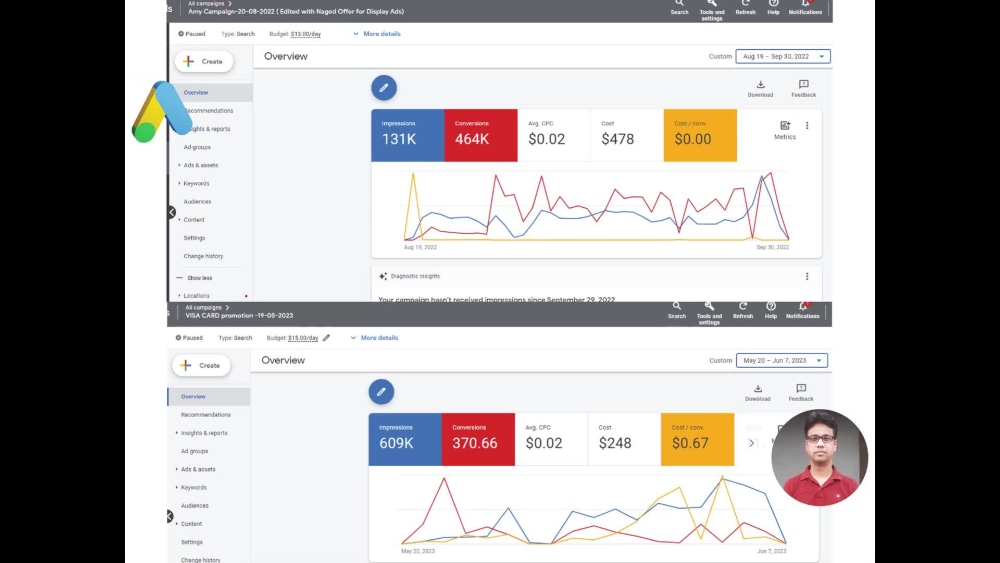Download the Amy Campaign overview report
Screen dimensions: 1000x563
760,88
